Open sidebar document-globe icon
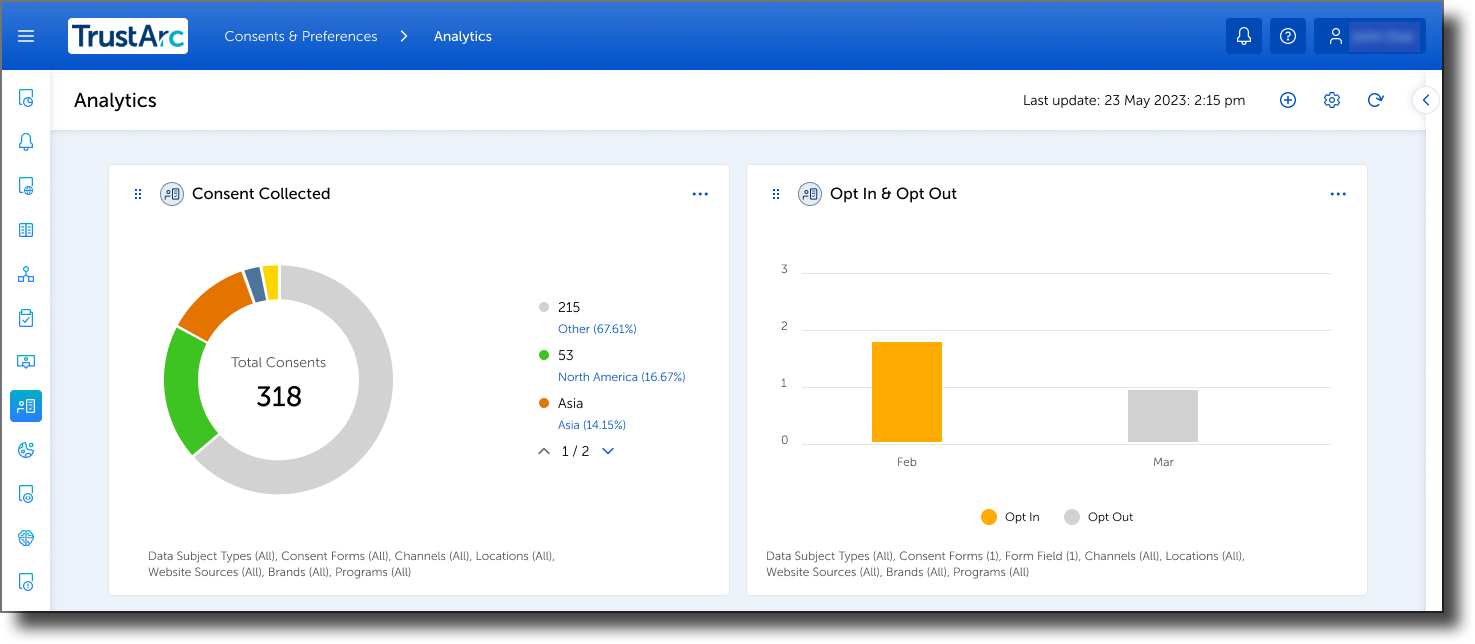The image size is (1475, 644). tap(26, 186)
